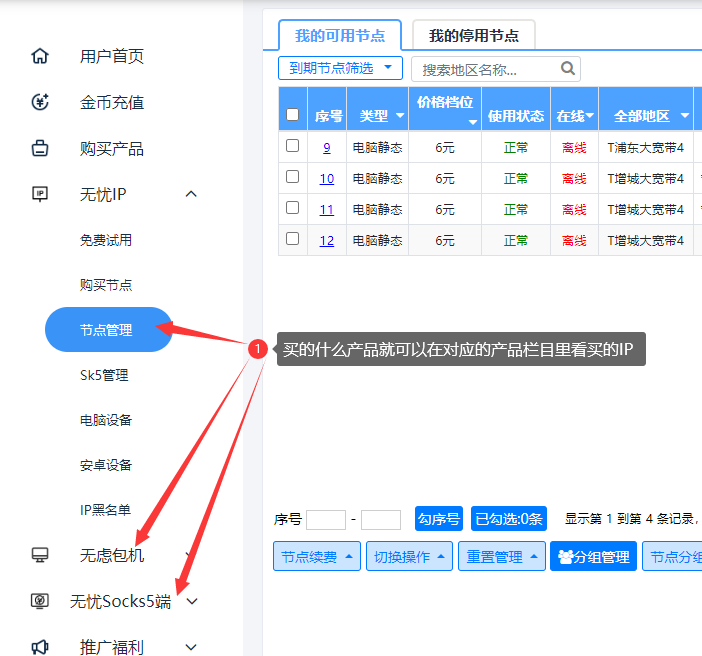Screen dimensions: 702x656
Task: Click the computer icon beside 无虑包机
Action: (x=40, y=555)
